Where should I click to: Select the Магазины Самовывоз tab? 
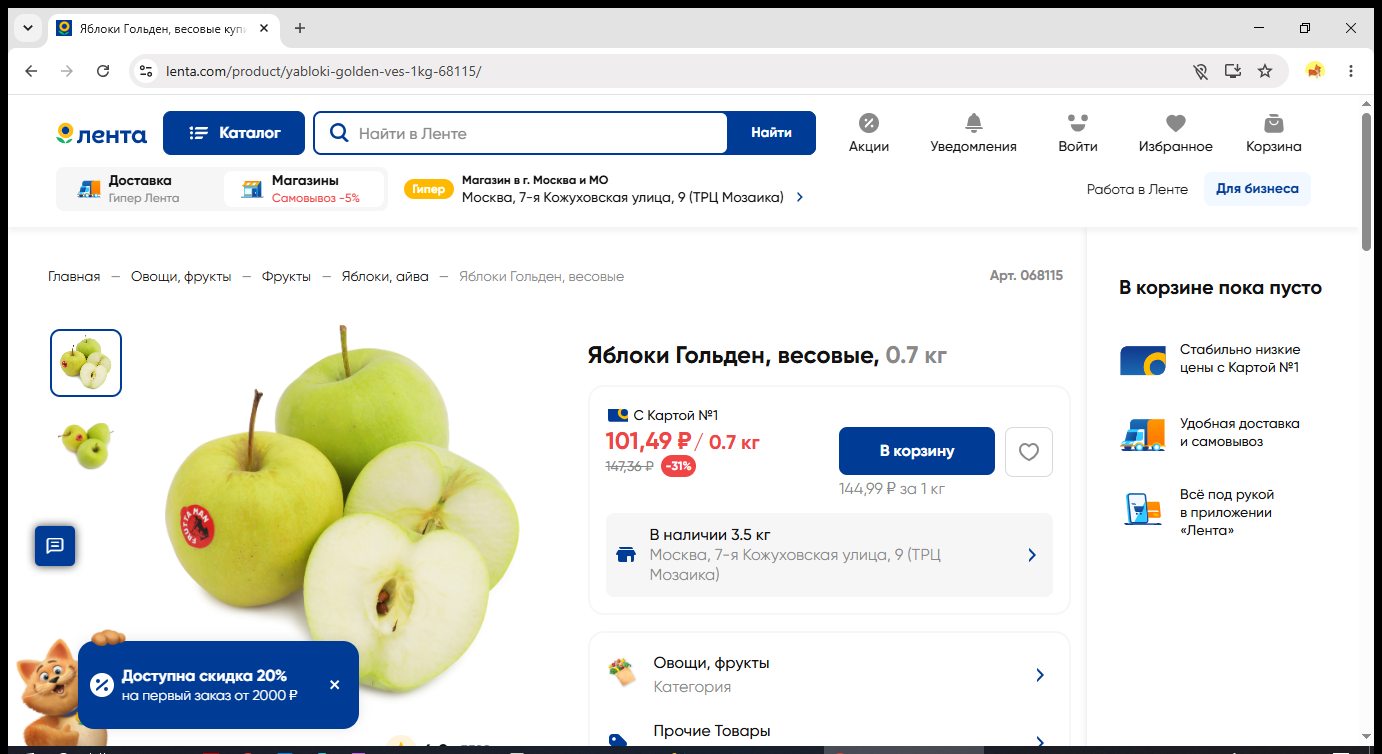304,189
